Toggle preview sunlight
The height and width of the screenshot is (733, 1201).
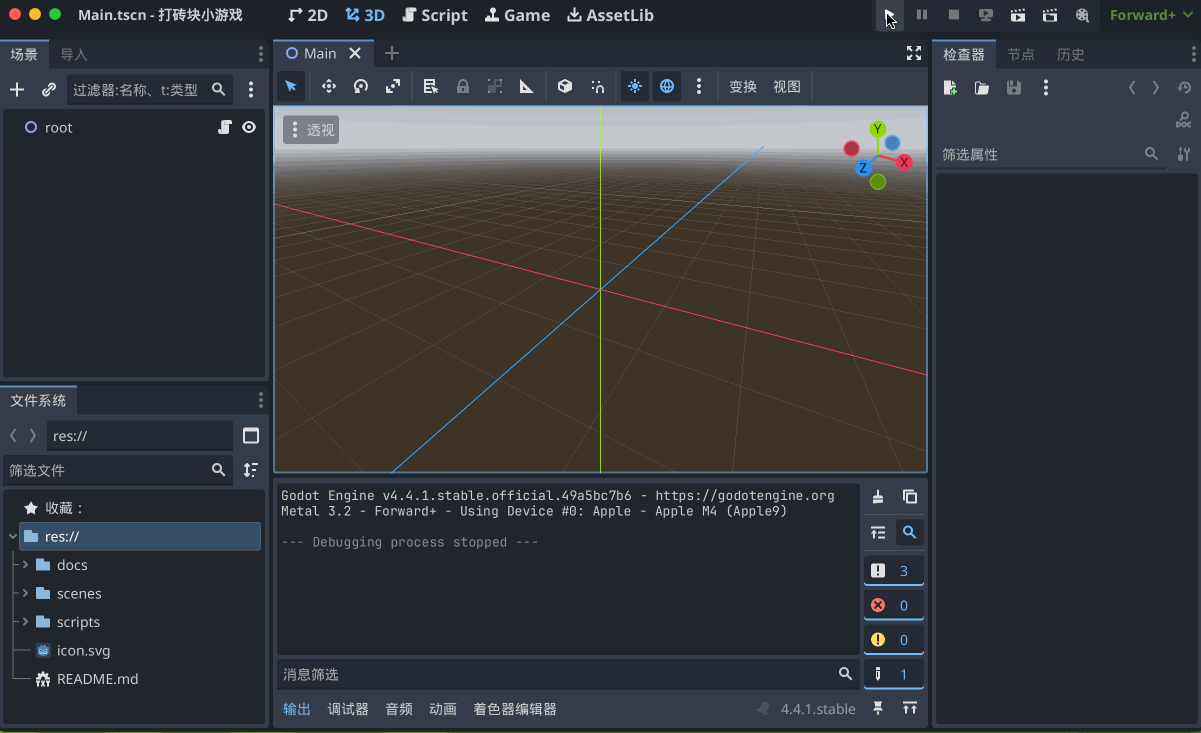point(635,87)
